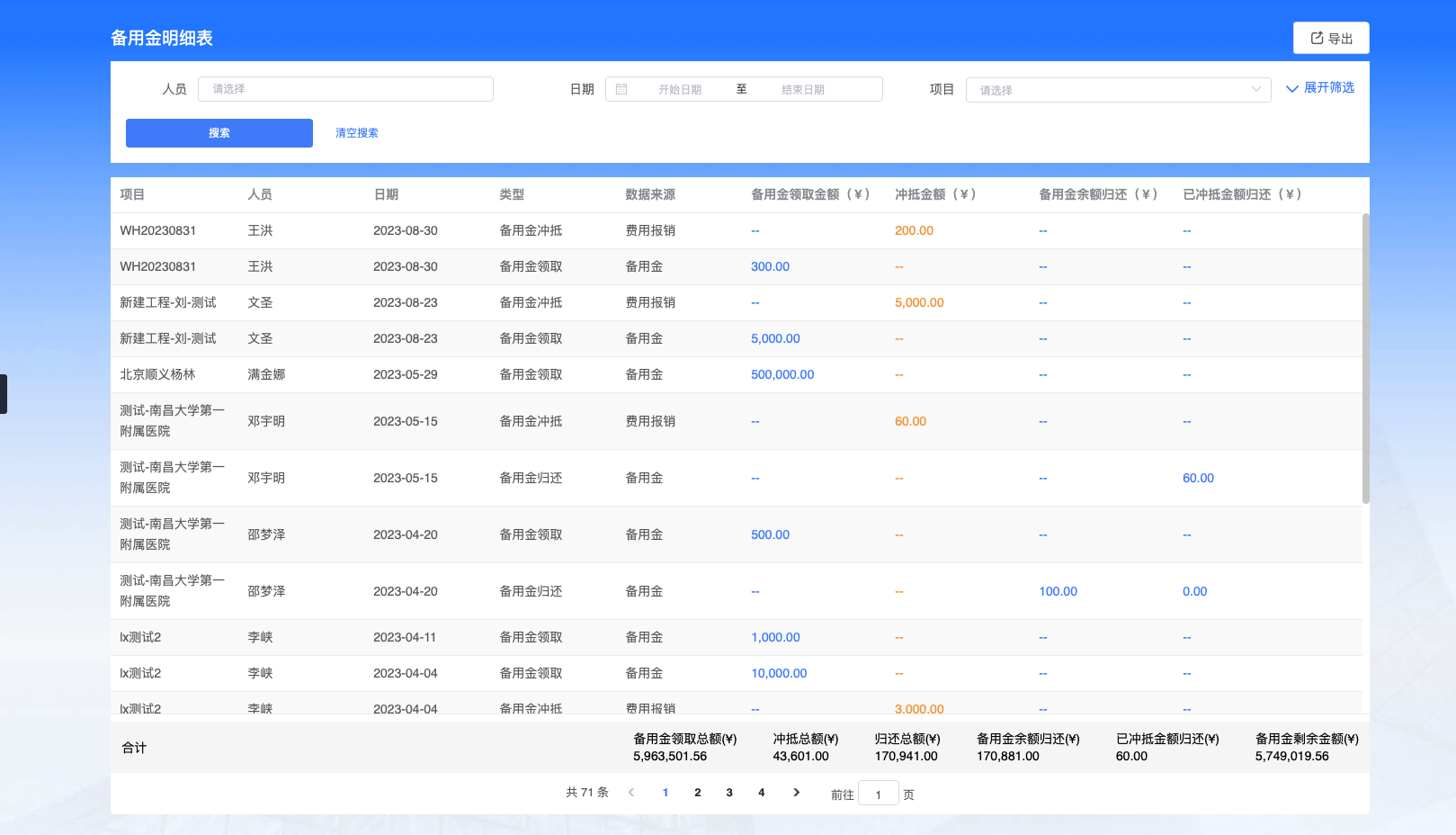Select page number 3
The image size is (1456, 835).
728,793
